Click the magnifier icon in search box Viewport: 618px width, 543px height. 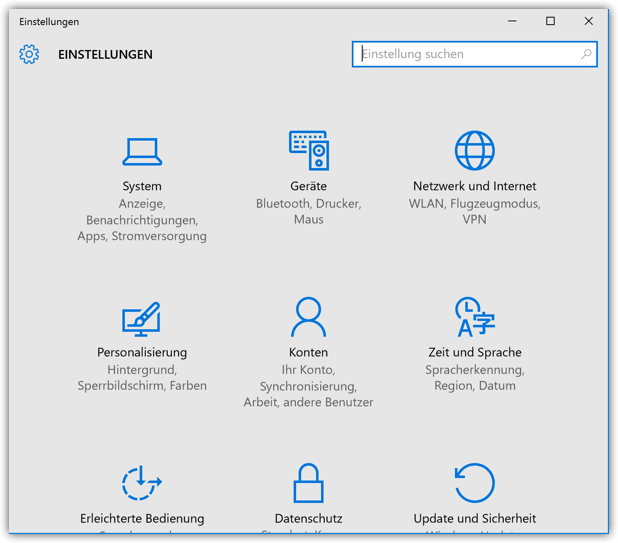click(x=586, y=54)
